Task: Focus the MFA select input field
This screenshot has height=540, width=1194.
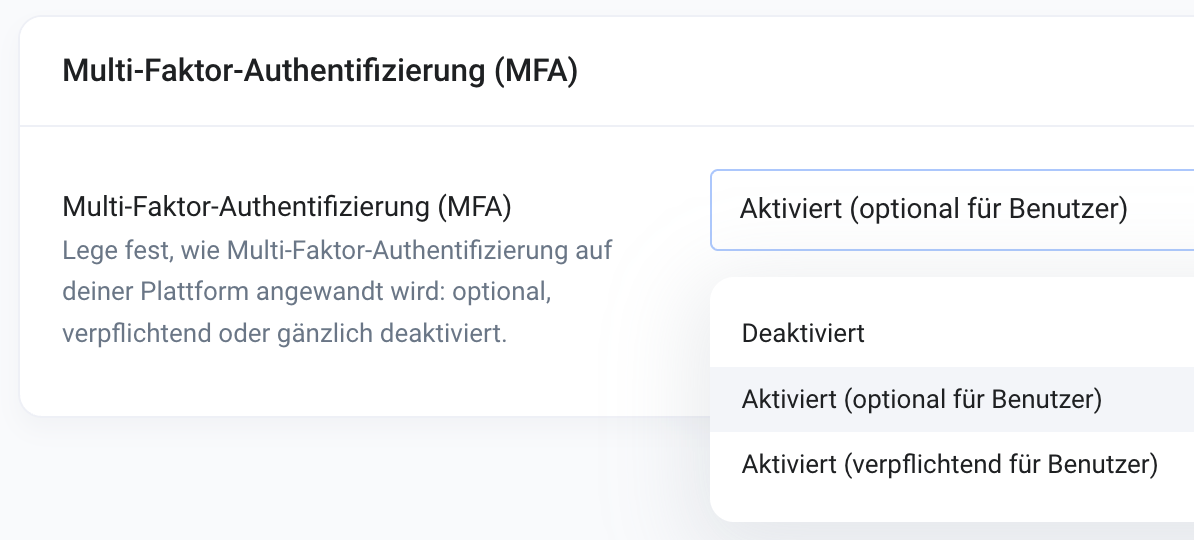Action: pos(950,210)
